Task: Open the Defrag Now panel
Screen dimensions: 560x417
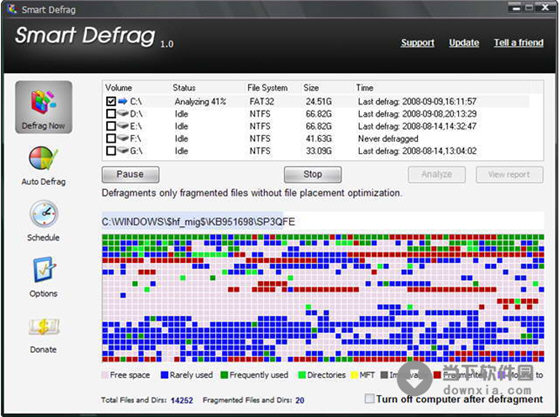Action: 44,107
